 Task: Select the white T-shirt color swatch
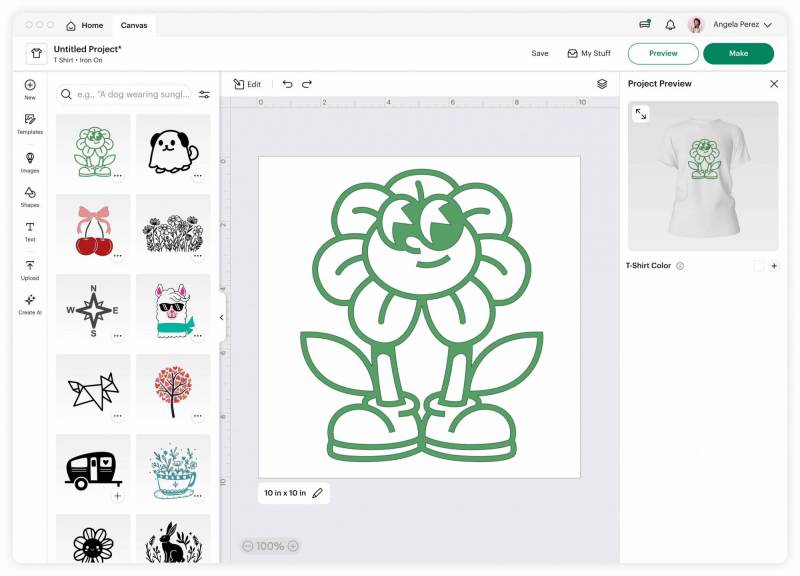click(x=759, y=266)
